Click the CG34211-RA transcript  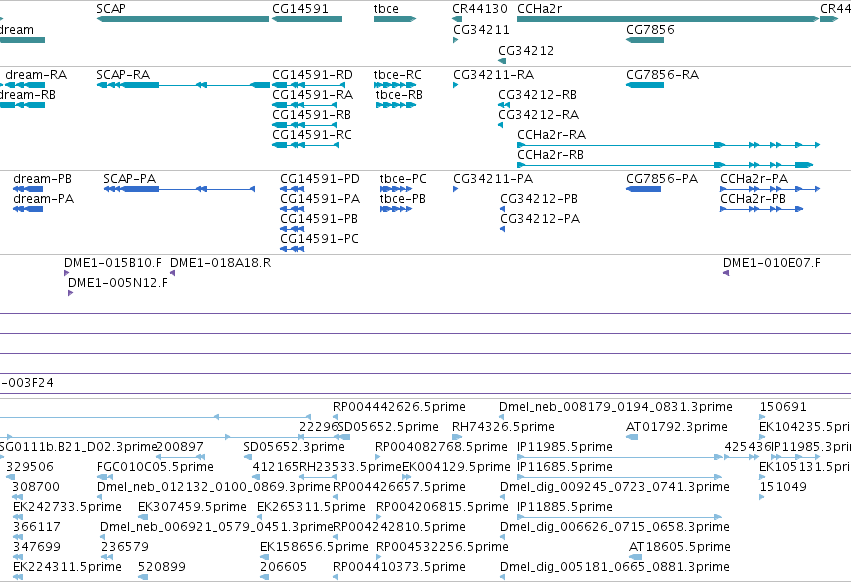pyautogui.click(x=456, y=85)
